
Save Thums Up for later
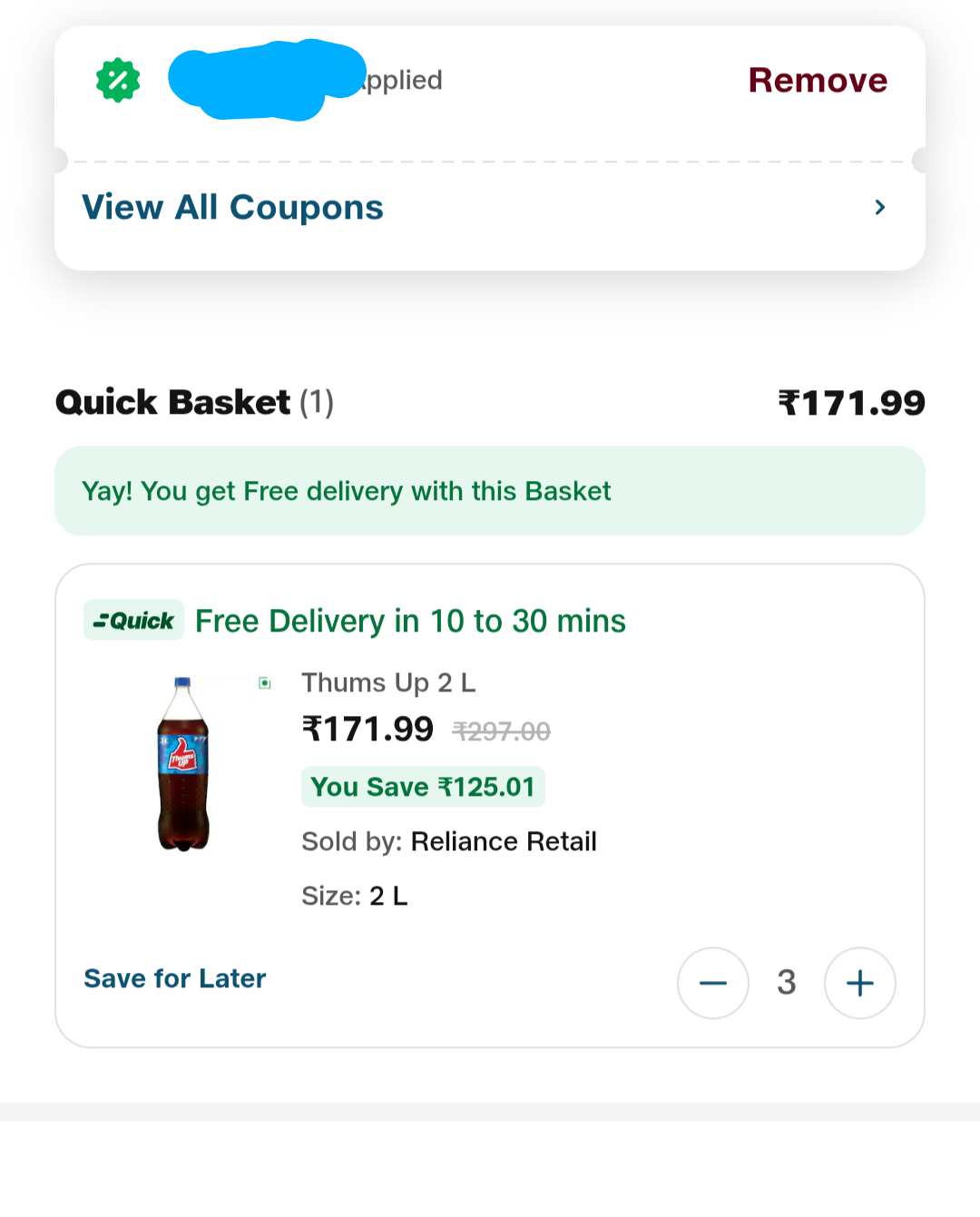pos(175,978)
